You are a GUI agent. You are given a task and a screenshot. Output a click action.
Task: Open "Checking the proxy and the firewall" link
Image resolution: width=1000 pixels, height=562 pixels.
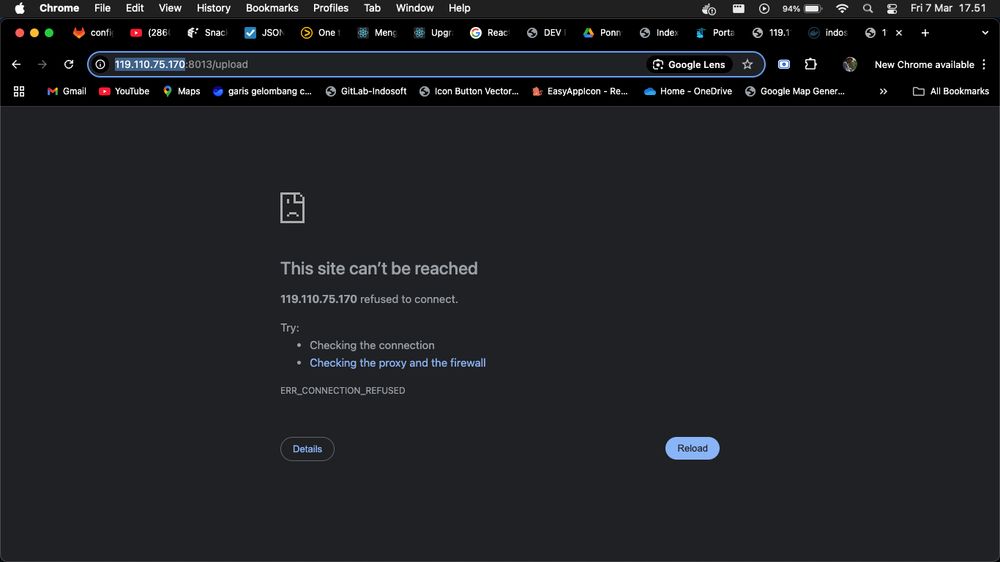tap(397, 363)
